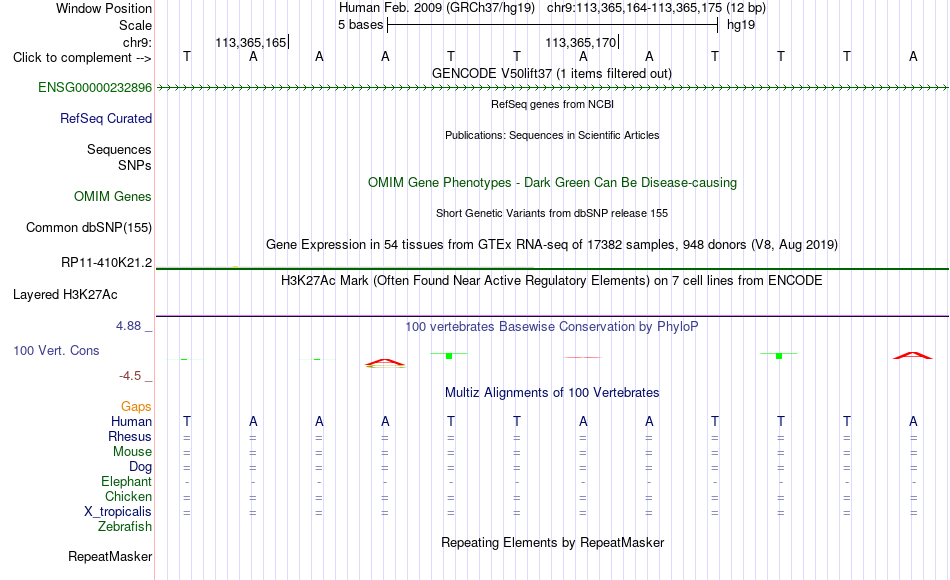950x580 pixels.
Task: Click the '5 bases' scale label
Action: 360,25
